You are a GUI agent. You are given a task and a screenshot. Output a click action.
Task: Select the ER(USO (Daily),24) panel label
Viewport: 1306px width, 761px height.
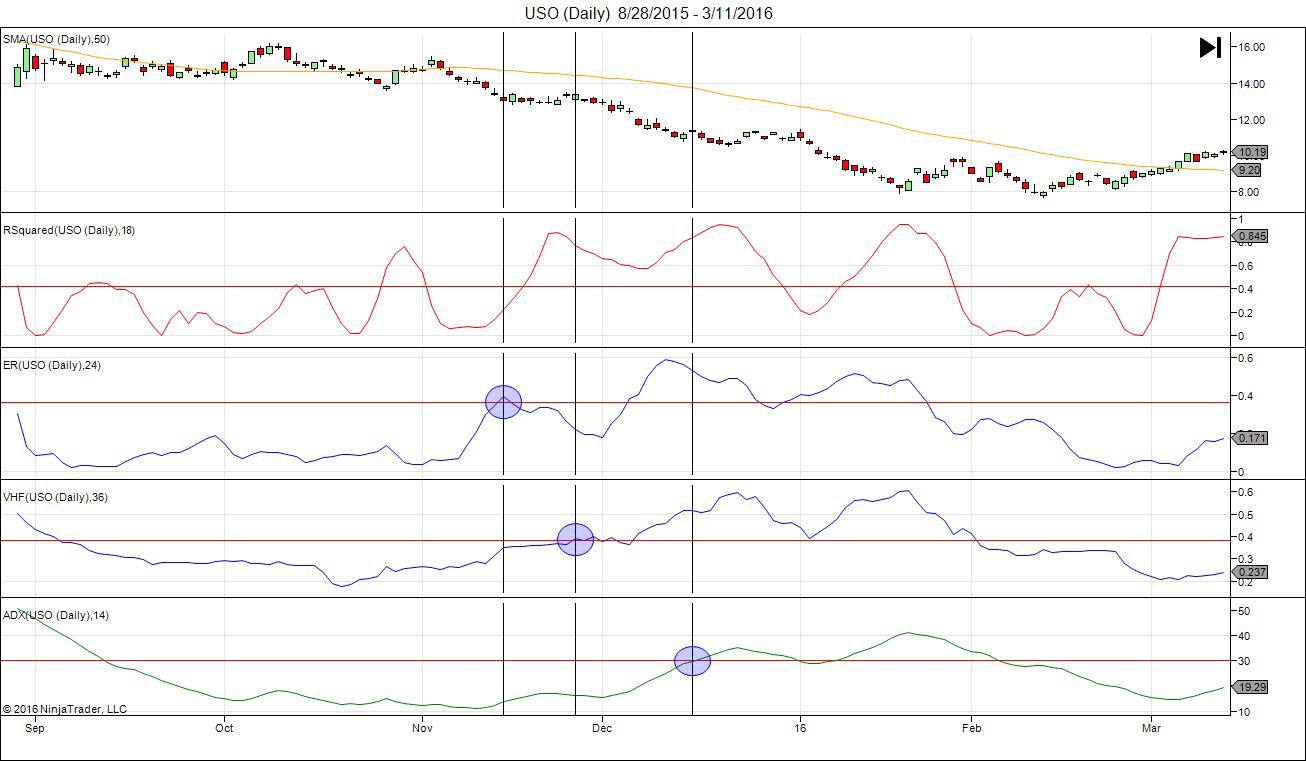point(51,365)
